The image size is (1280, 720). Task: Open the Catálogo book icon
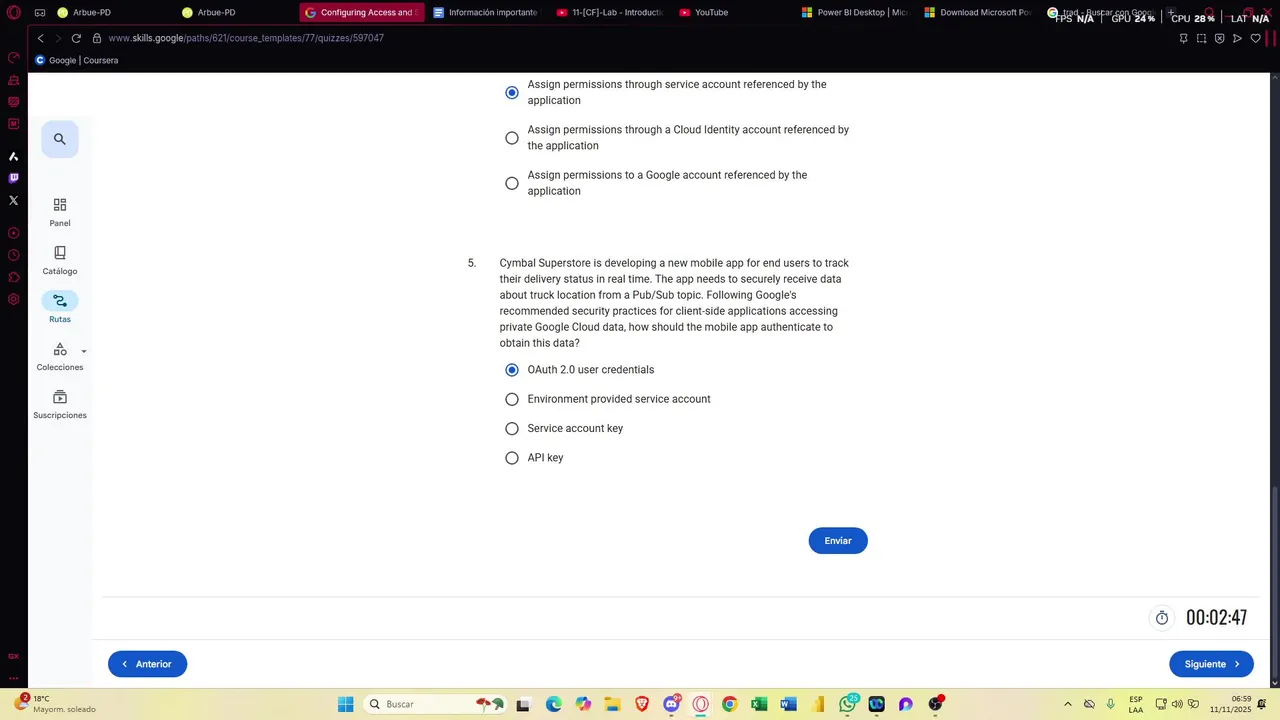click(x=60, y=253)
